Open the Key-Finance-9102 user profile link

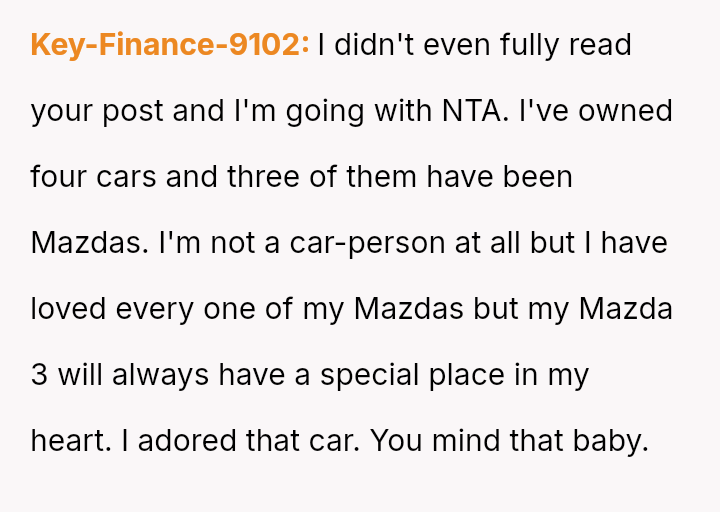(x=168, y=45)
